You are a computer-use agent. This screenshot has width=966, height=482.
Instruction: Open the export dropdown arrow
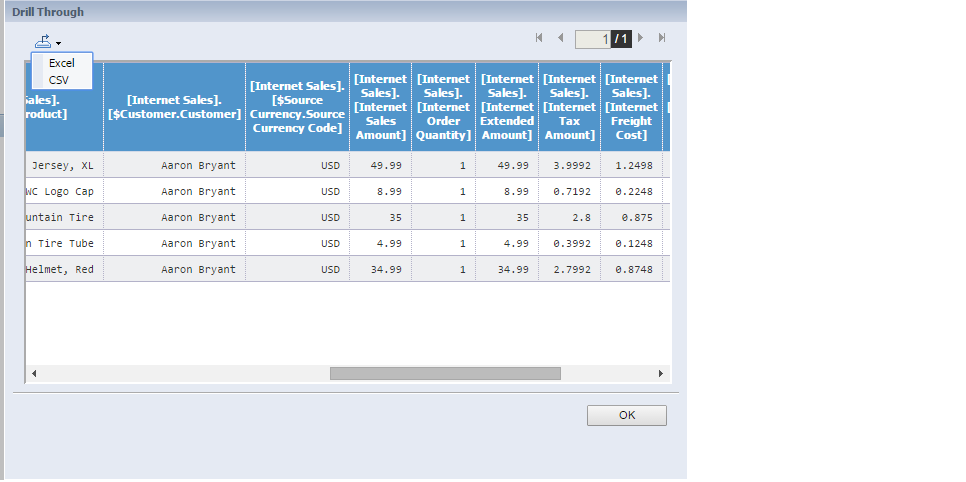(x=59, y=44)
